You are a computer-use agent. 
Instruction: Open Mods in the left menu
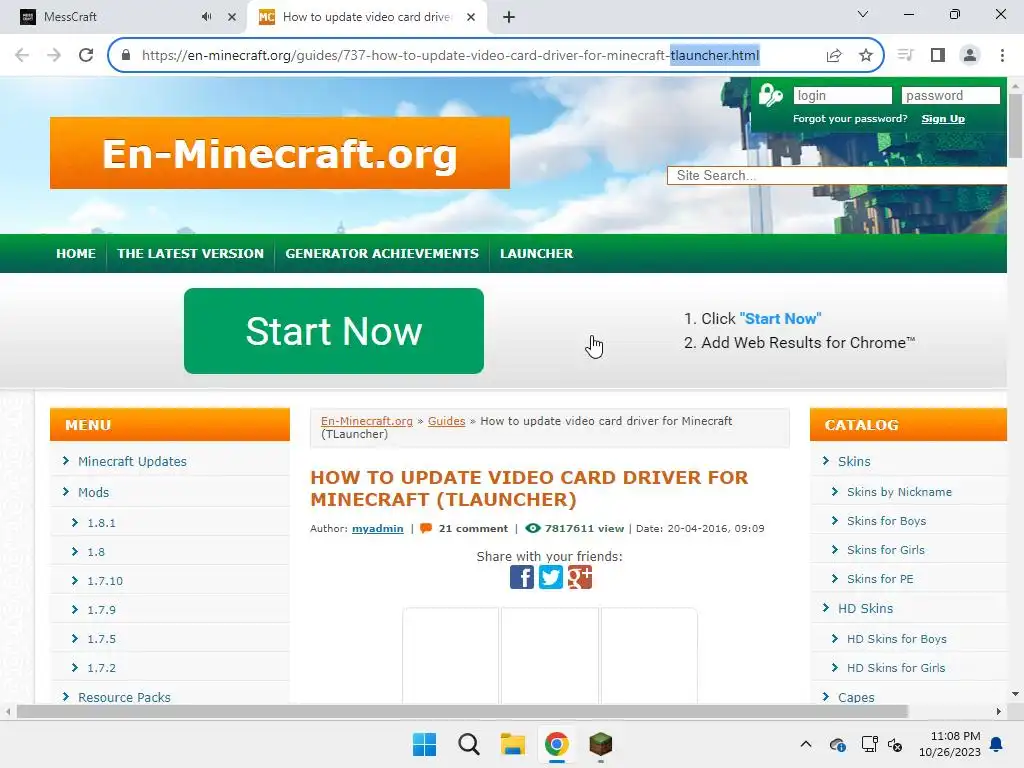click(x=93, y=492)
